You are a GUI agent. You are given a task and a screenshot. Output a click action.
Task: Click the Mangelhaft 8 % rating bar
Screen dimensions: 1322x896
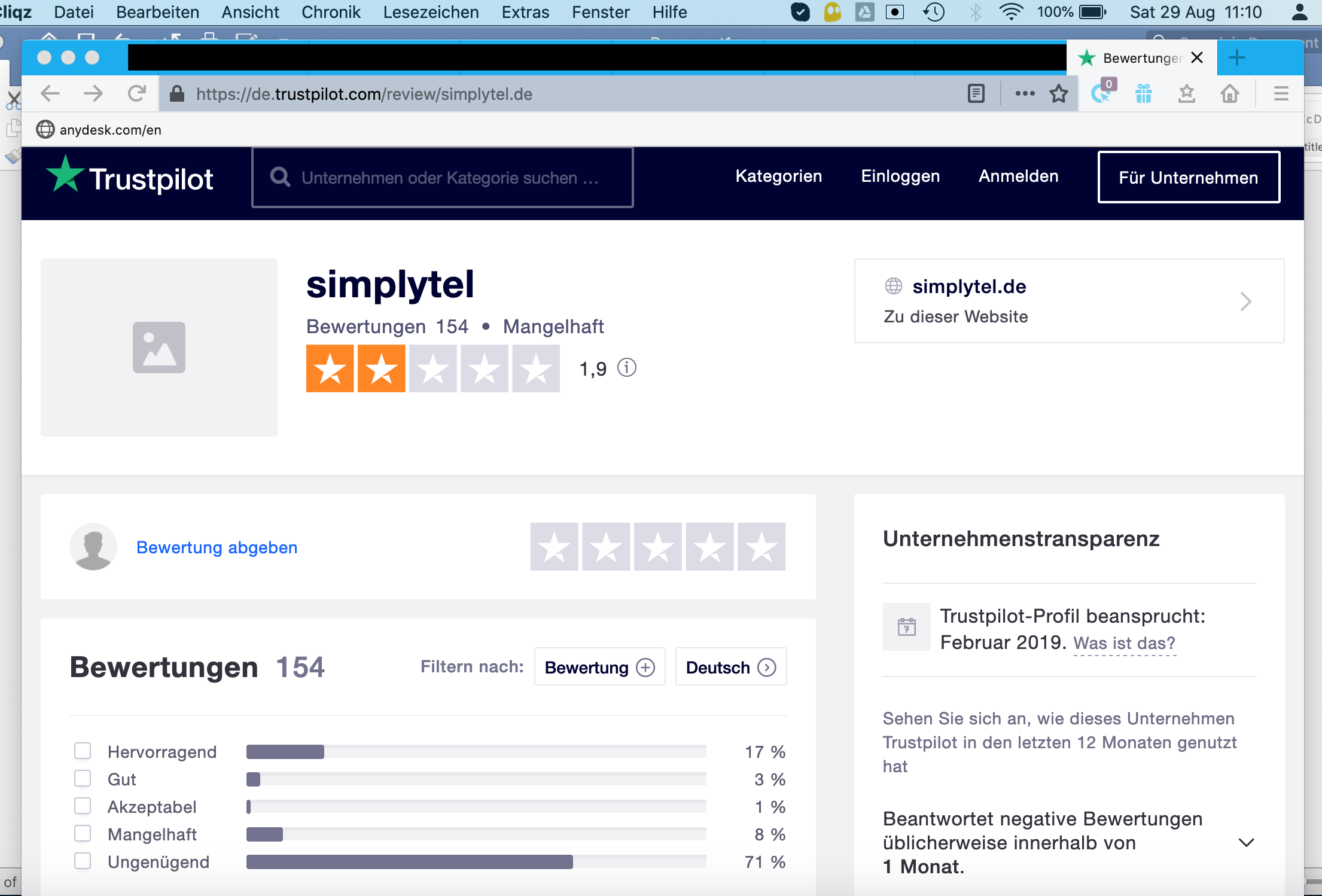476,834
